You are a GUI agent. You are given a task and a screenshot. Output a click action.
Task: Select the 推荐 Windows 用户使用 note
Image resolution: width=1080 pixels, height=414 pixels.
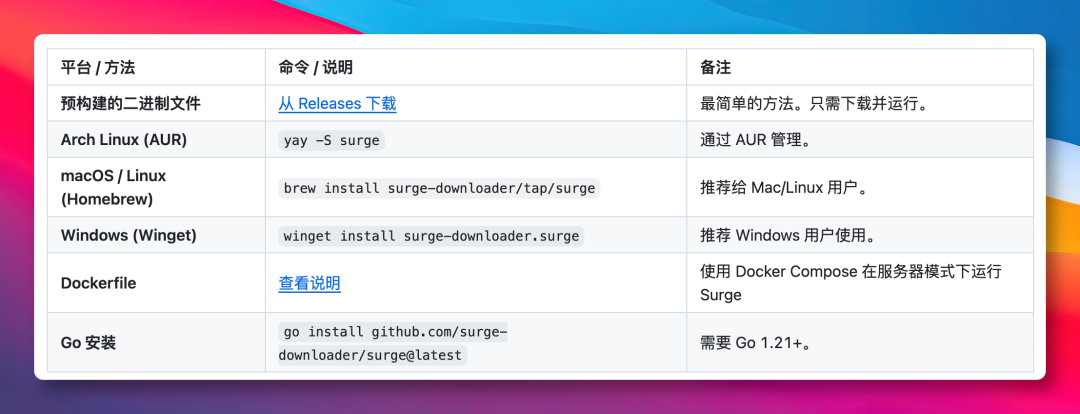click(787, 236)
